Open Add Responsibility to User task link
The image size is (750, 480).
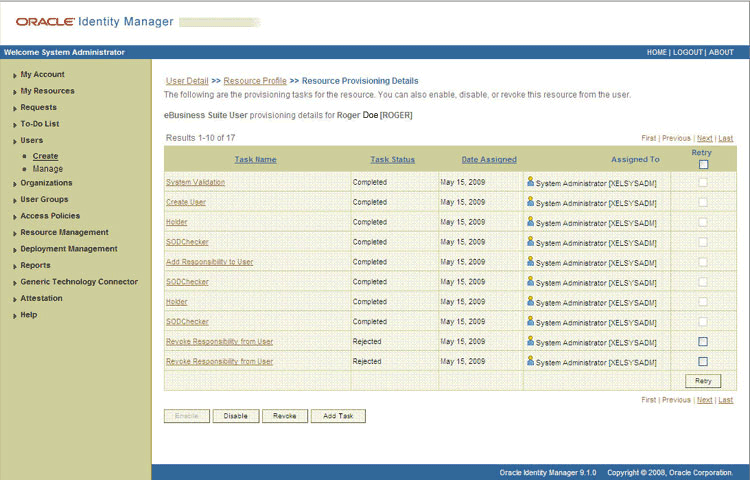210,262
